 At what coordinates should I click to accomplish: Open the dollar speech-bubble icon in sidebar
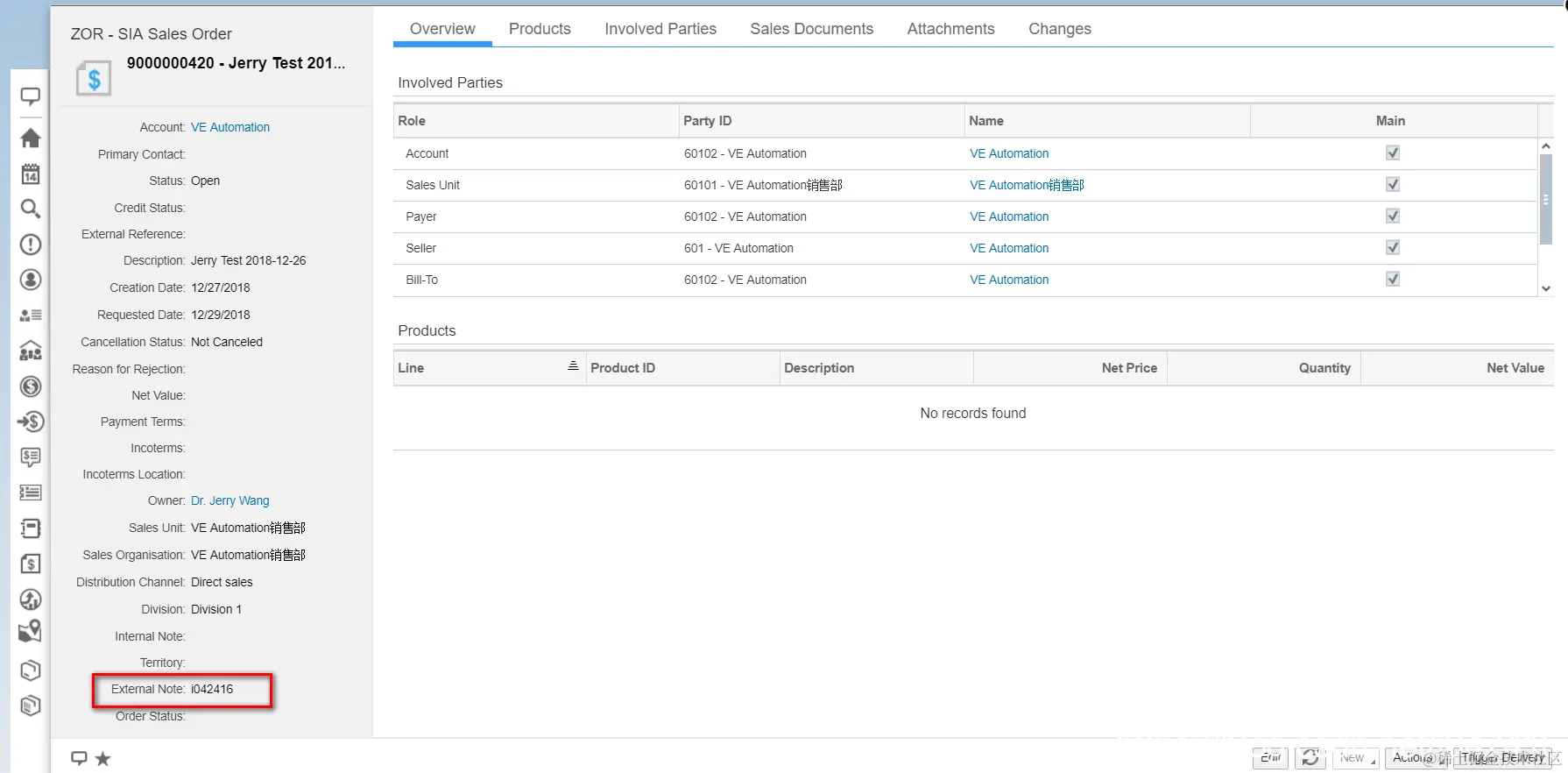(31, 457)
